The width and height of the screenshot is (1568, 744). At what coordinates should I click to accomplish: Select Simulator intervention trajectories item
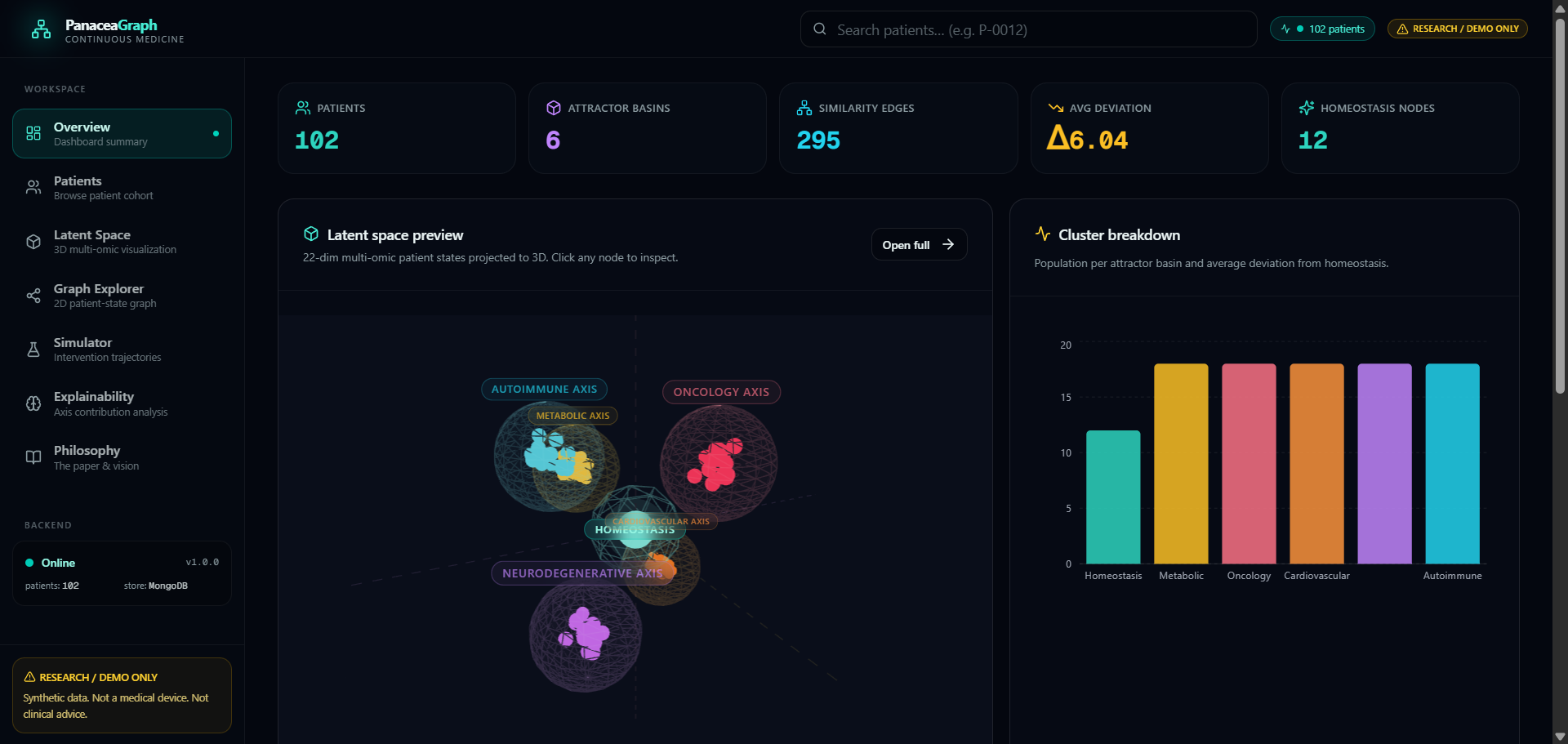(x=122, y=350)
